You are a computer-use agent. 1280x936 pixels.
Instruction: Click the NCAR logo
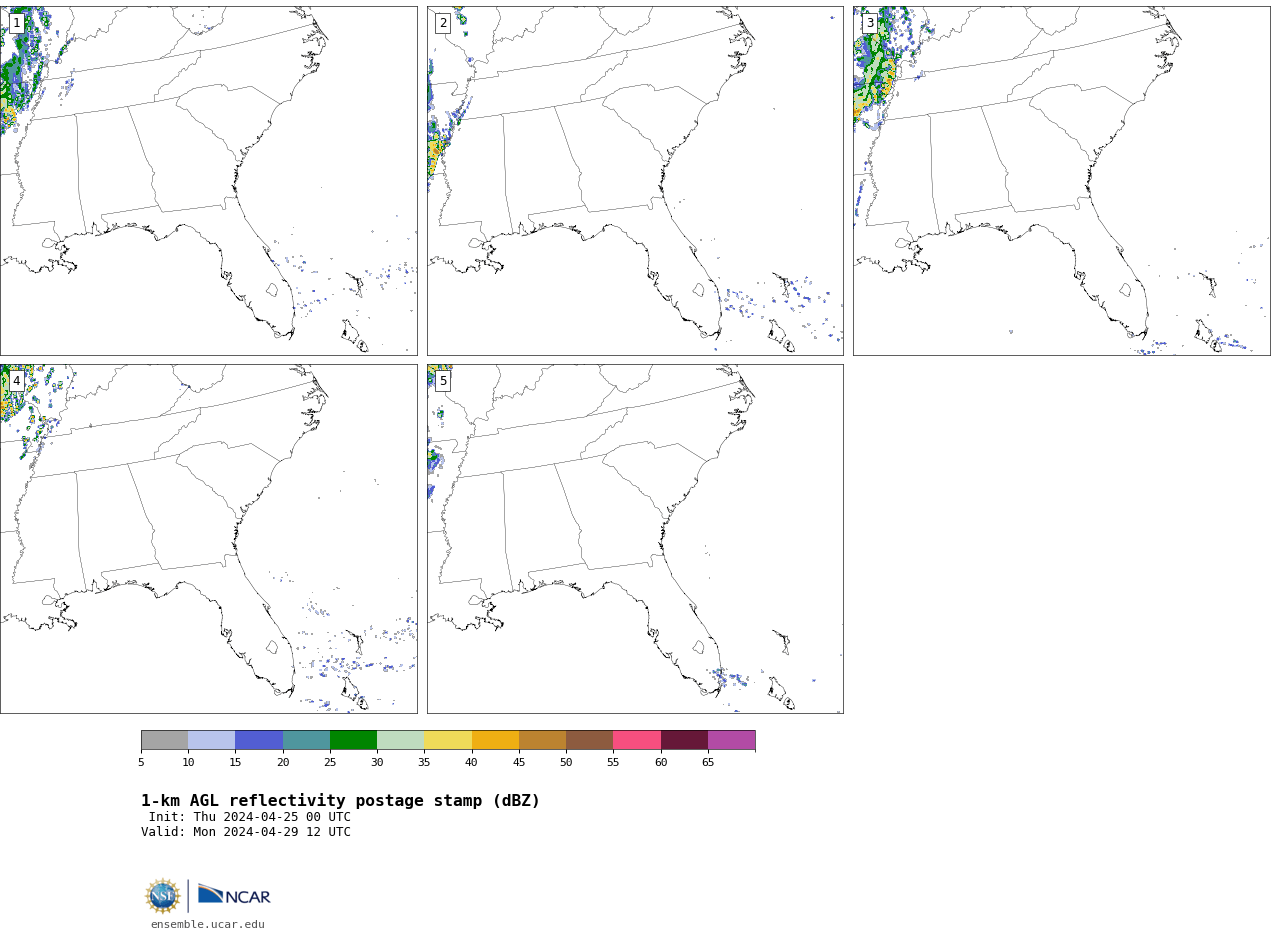point(234,895)
